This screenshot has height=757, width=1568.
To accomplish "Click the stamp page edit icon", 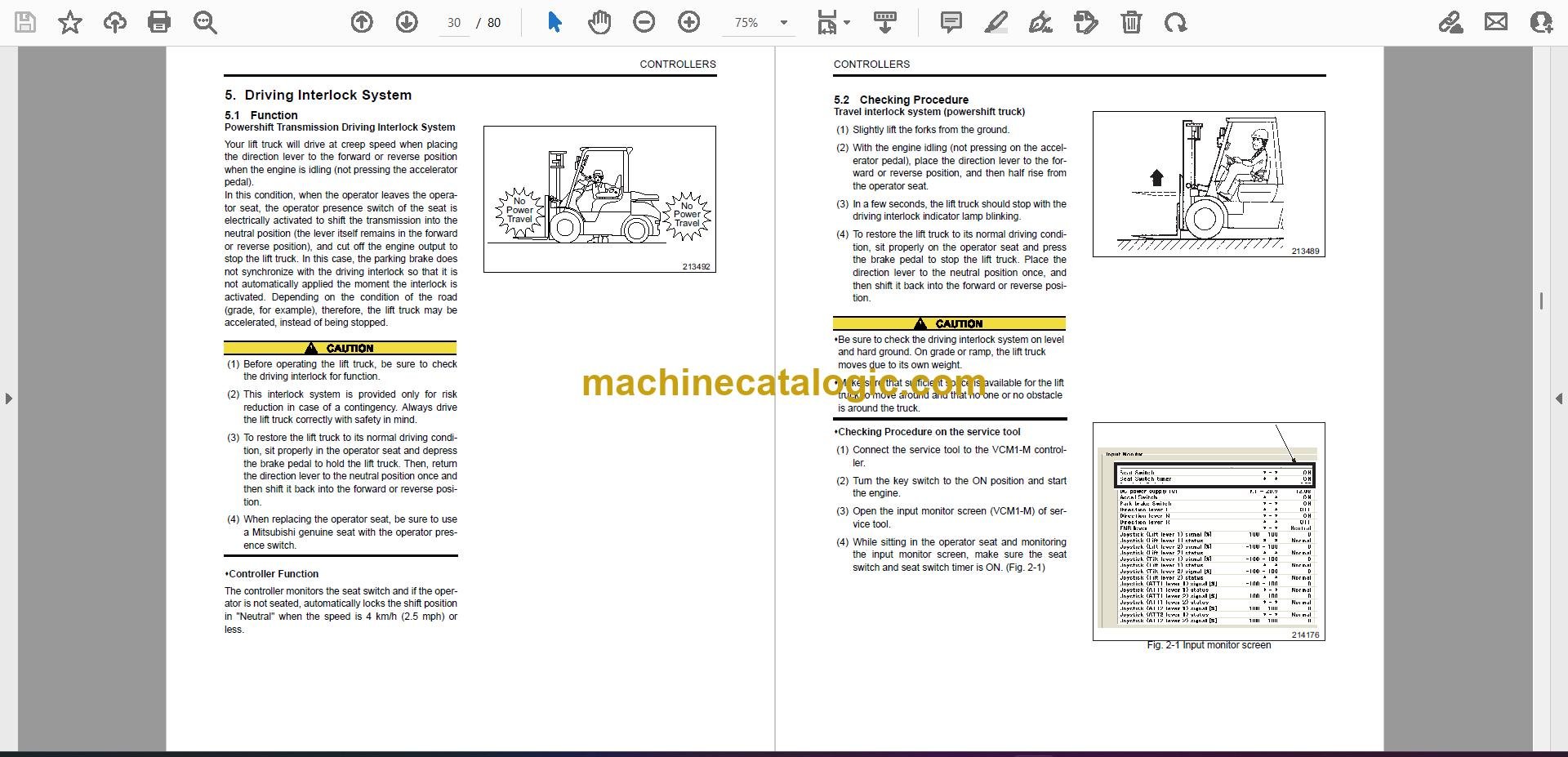I will [x=1086, y=23].
